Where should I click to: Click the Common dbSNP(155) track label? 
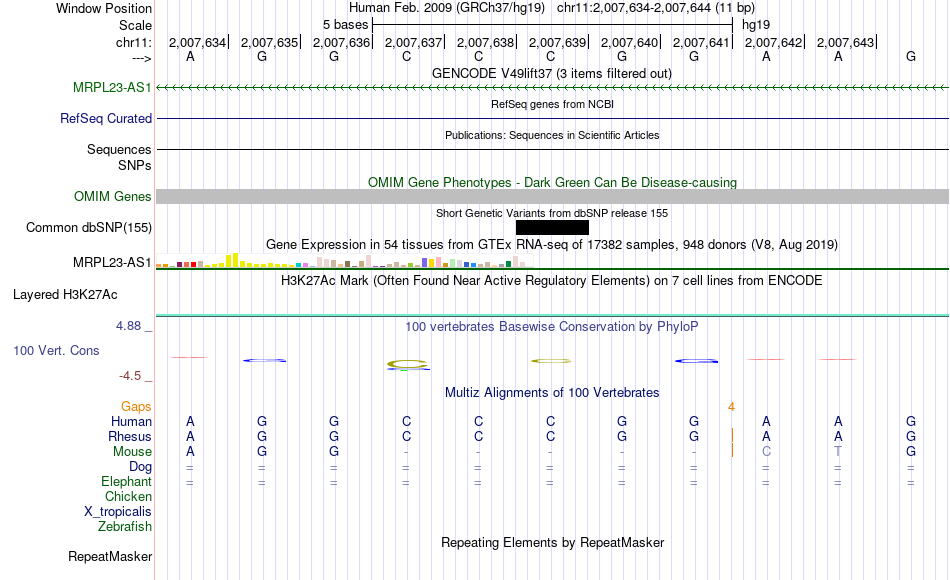click(89, 228)
